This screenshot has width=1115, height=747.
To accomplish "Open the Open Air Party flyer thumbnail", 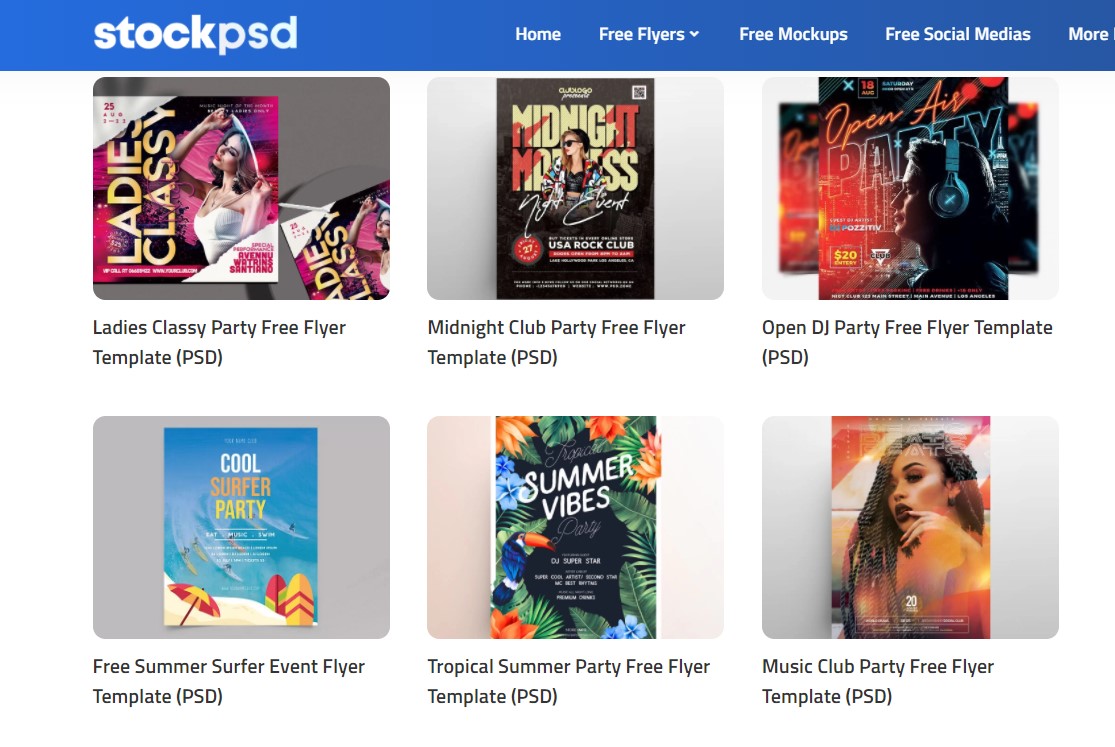I will [910, 189].
